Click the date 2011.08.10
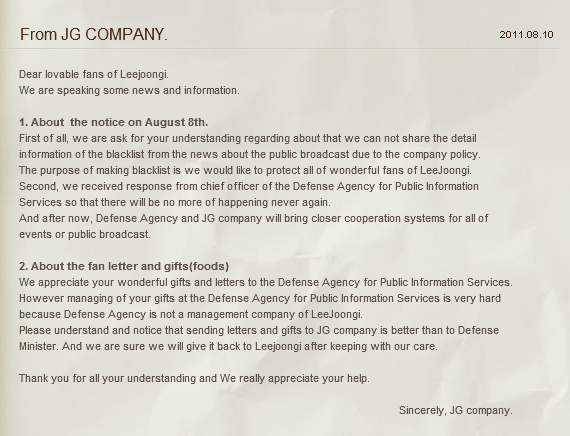Screen dimensions: 570x436 click(526, 35)
